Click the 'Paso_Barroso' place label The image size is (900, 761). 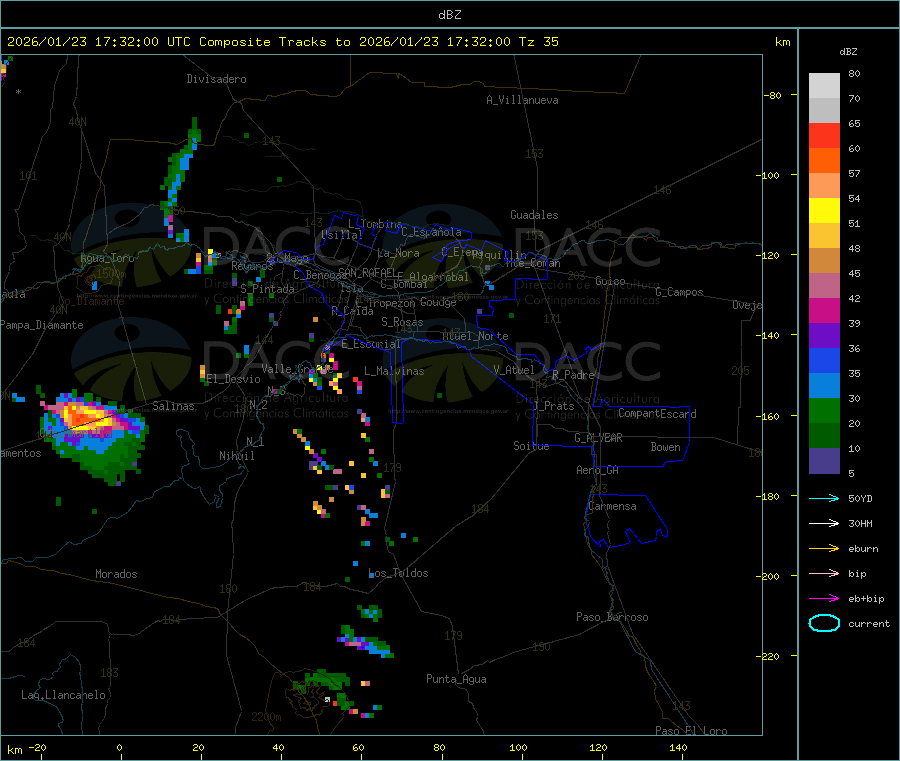tap(612, 617)
